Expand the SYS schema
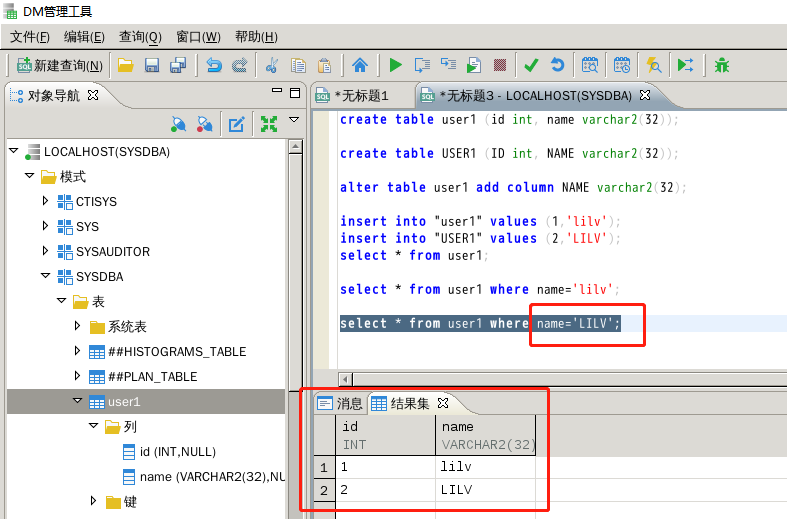The width and height of the screenshot is (787, 519). (45, 226)
